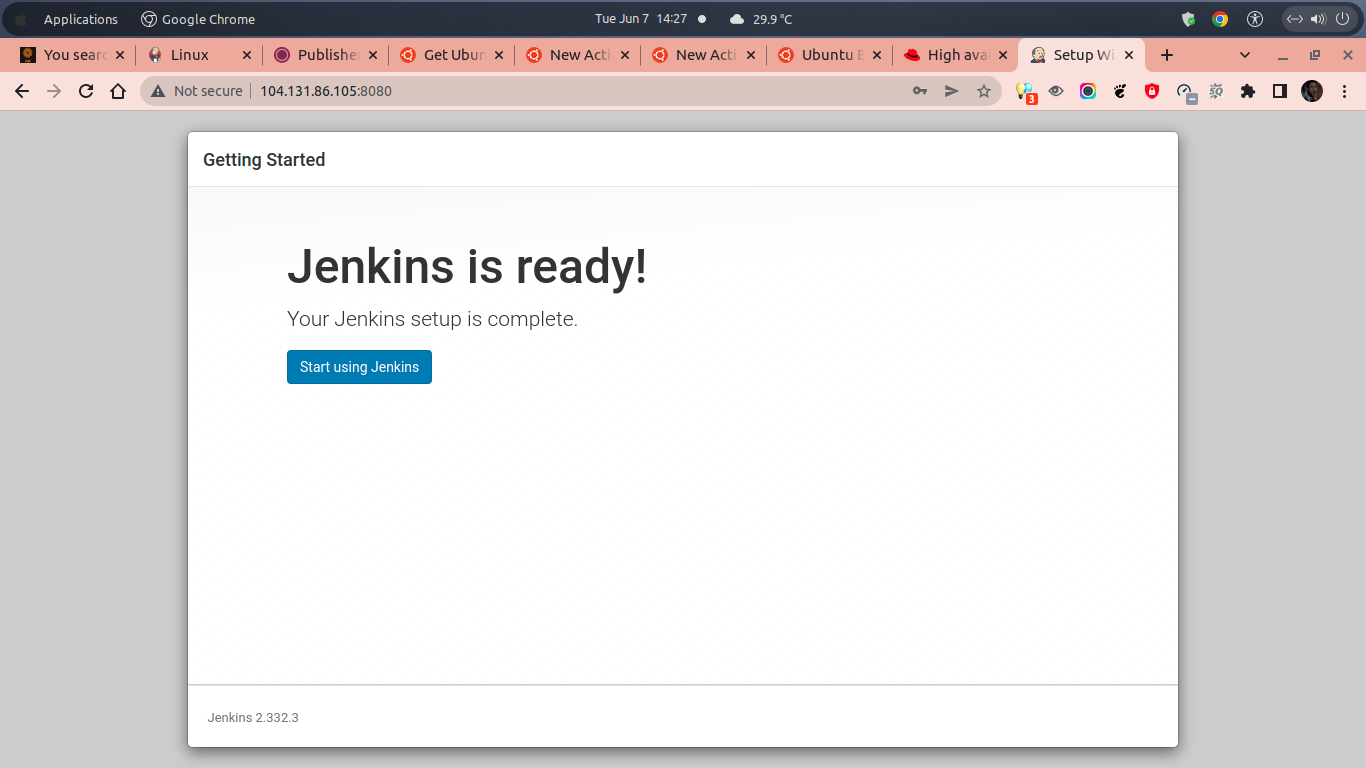Screen dimensions: 1366x768
Task: Open the clock showing Tue Jun 7 14:27
Action: click(641, 19)
